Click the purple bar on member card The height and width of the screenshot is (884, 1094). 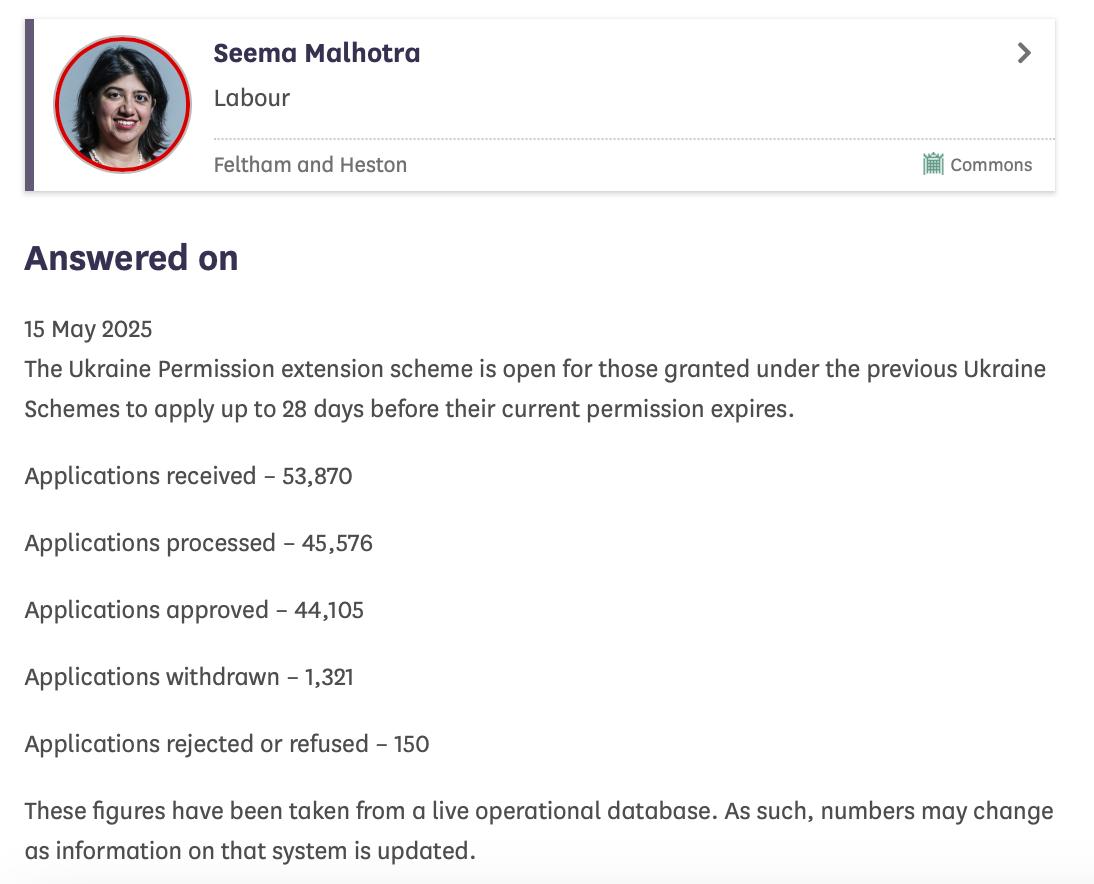[x=29, y=105]
